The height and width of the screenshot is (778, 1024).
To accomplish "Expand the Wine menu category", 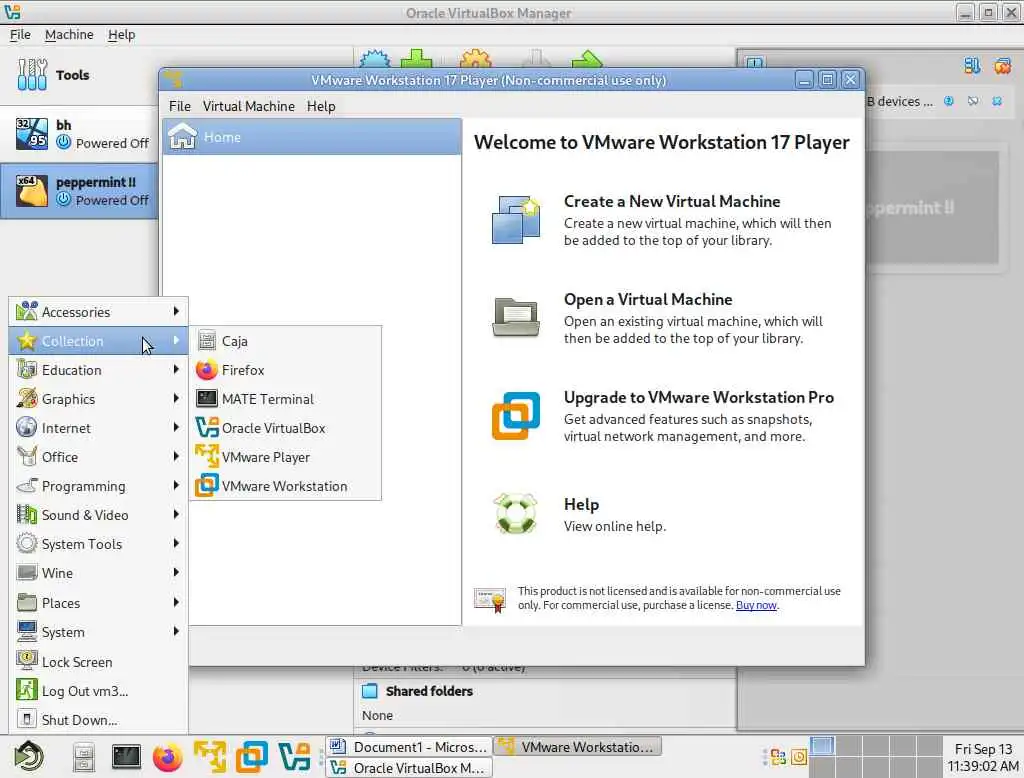I will 98,573.
